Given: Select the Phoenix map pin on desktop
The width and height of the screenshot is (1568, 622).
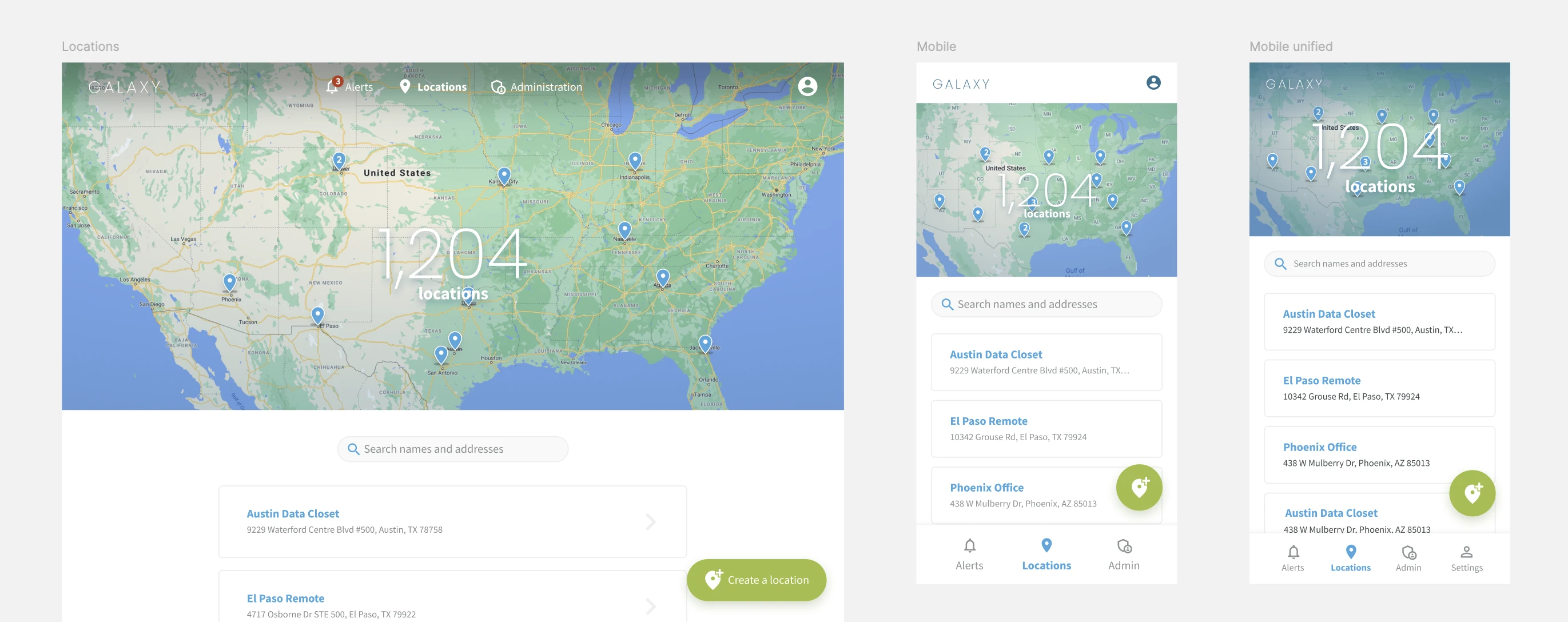Looking at the screenshot, I should click(x=229, y=282).
